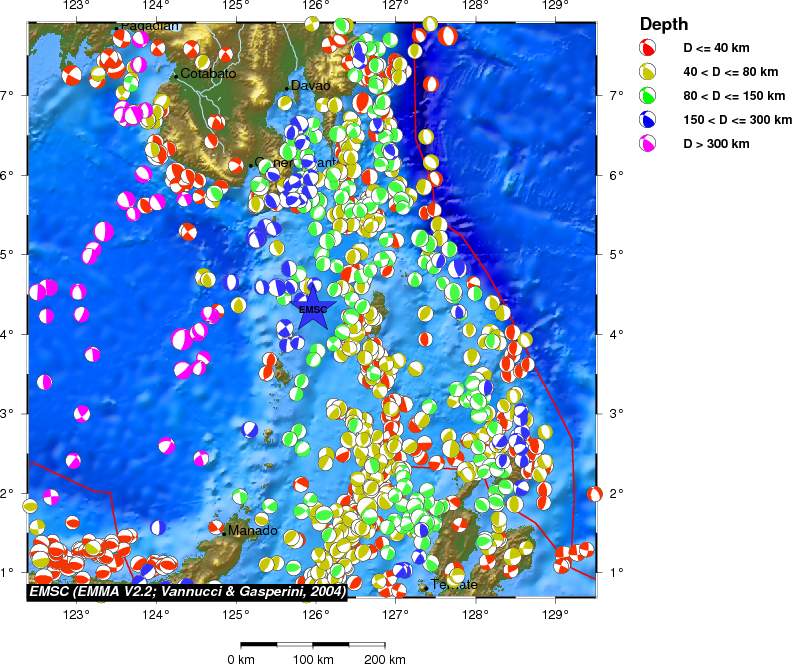This screenshot has width=792, height=664.
Task: Click the blue 150 < D <= 300 km legend symbol
Action: click(x=649, y=120)
